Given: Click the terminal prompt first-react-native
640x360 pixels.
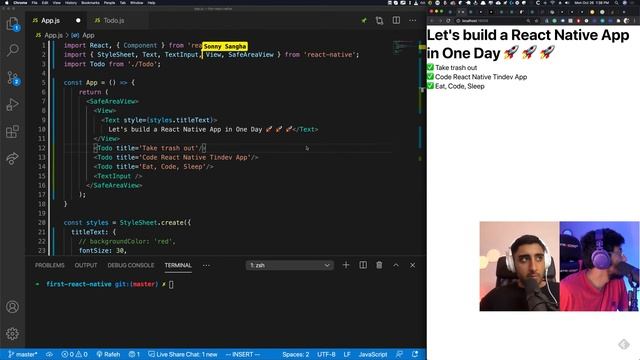Looking at the screenshot, I should coord(78,284).
